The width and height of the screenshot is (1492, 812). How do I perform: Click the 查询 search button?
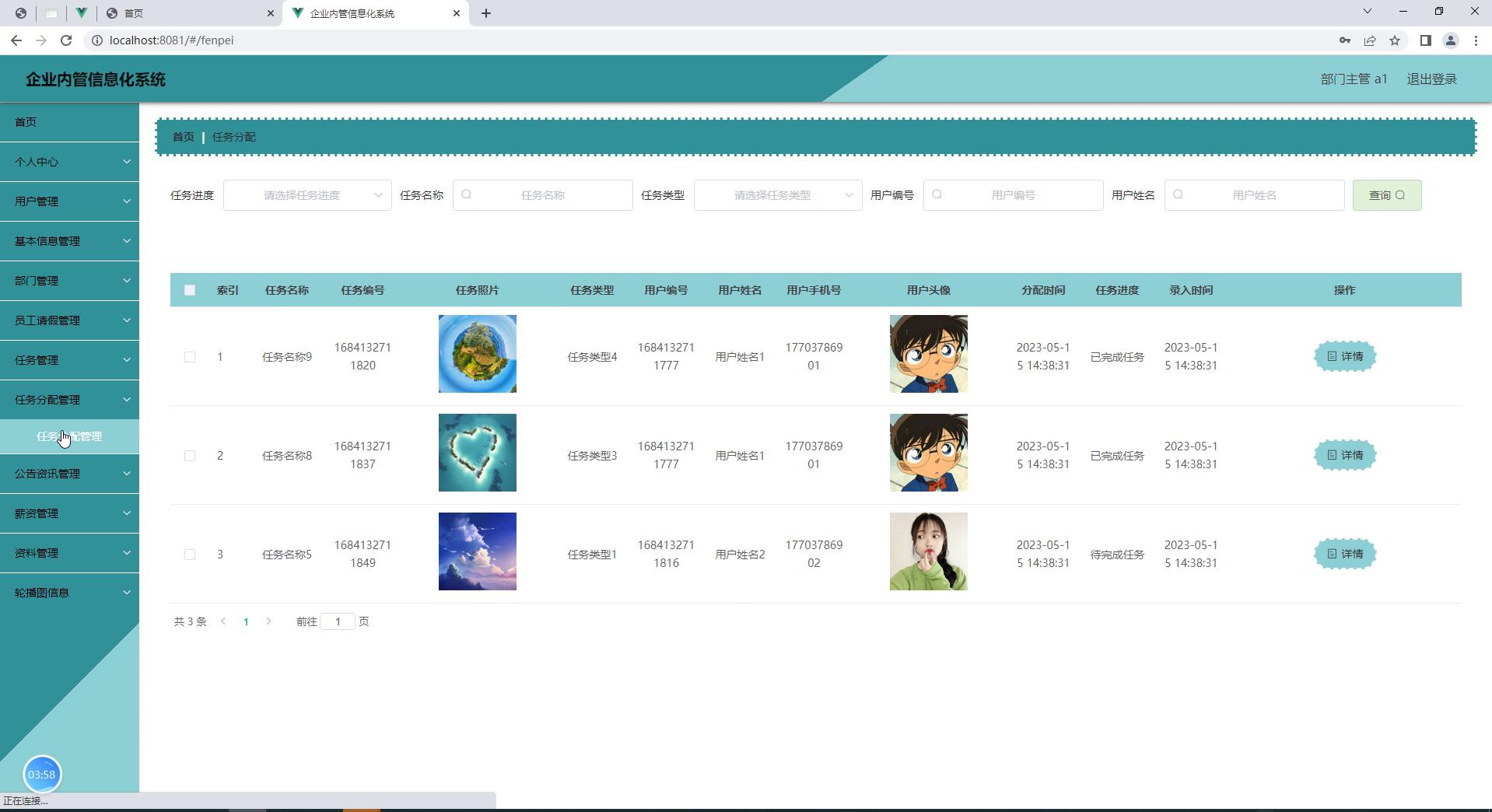pos(1387,195)
